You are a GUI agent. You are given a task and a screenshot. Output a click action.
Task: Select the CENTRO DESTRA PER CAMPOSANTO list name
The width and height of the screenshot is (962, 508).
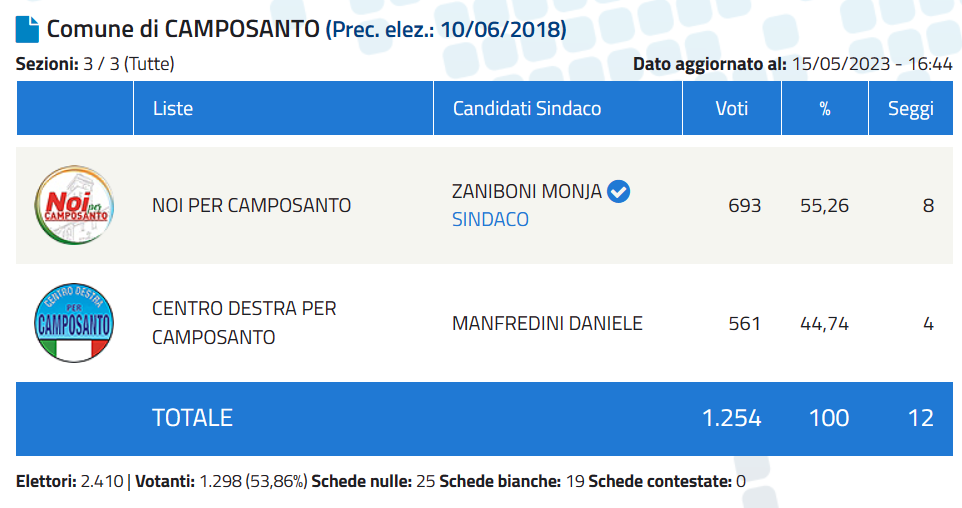point(244,323)
